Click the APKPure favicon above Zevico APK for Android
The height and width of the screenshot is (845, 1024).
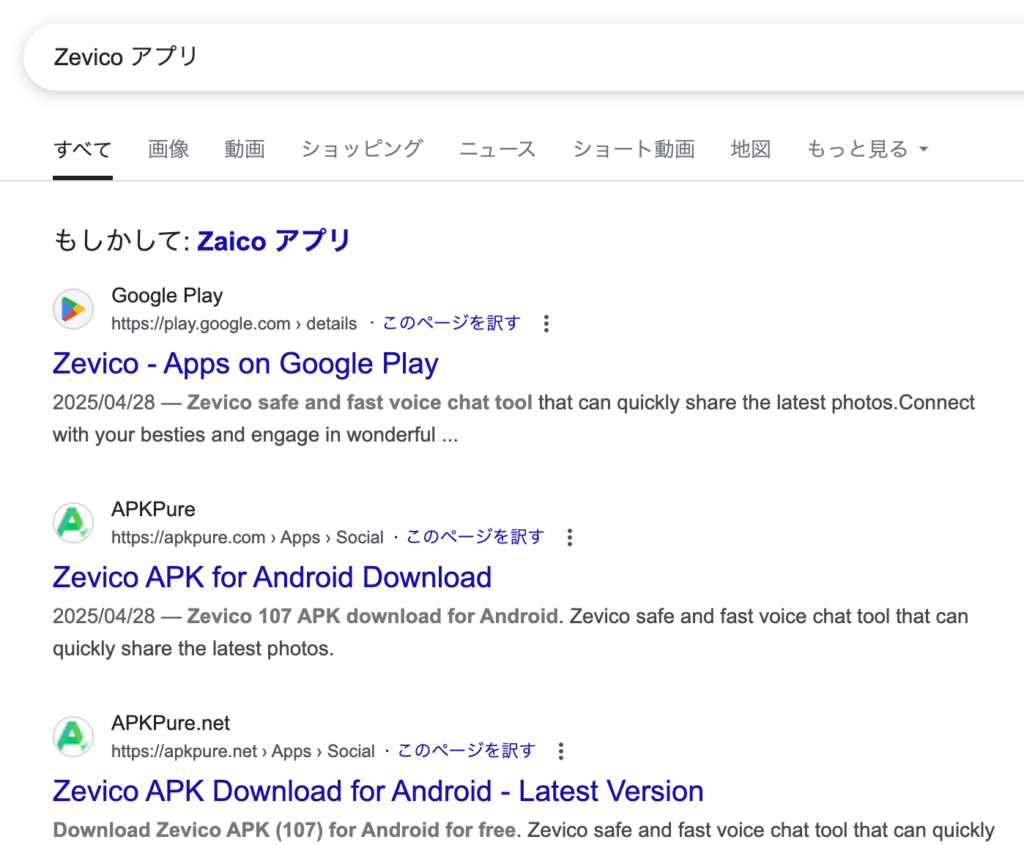pos(73,522)
